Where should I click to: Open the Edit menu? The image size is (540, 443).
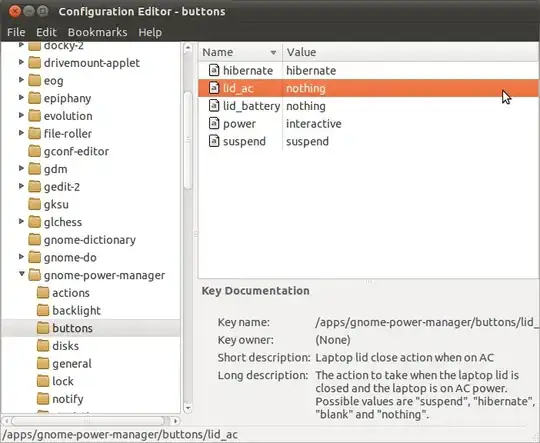(46, 32)
